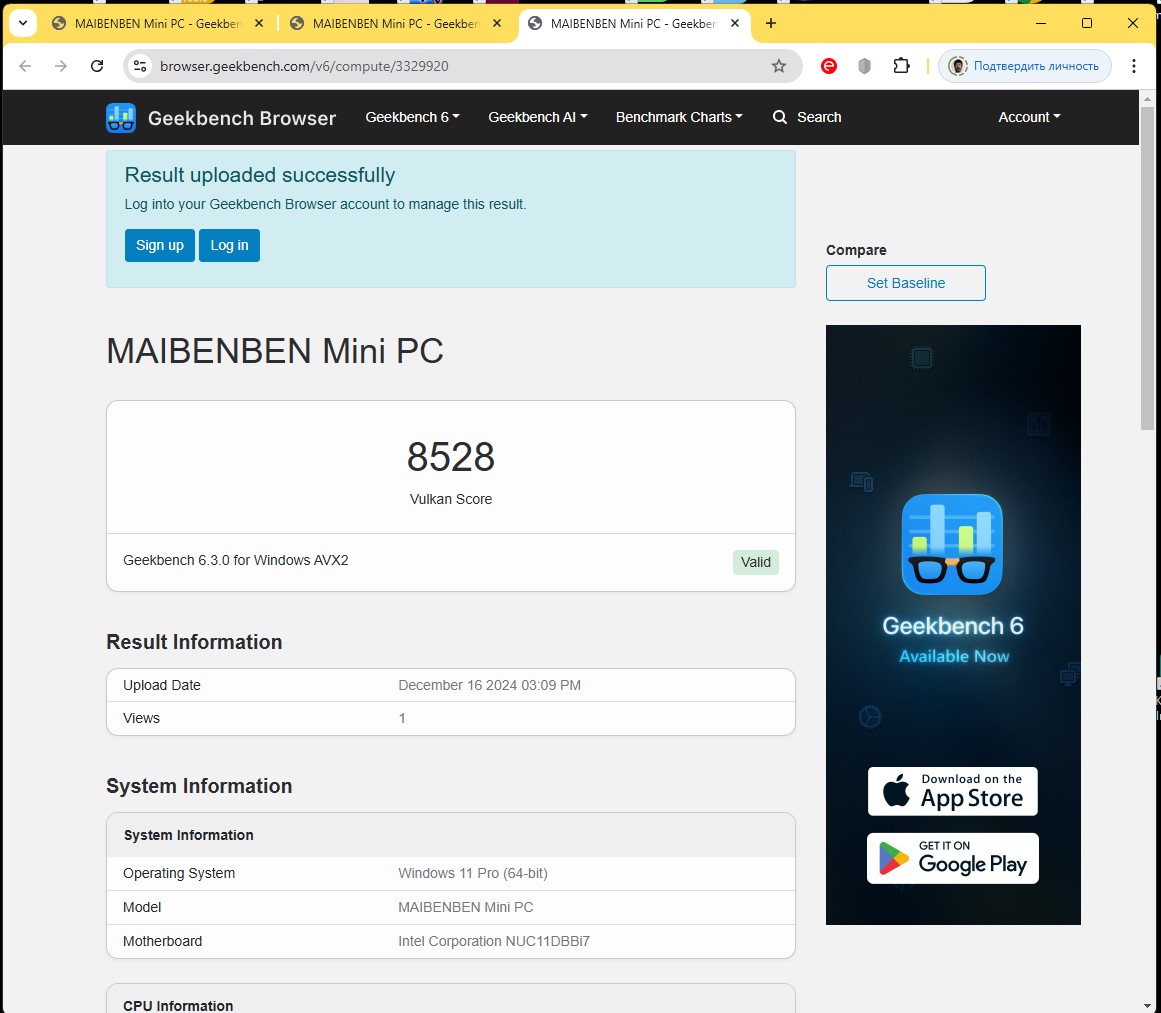Open a new tab with plus button
The width and height of the screenshot is (1161, 1013).
point(771,23)
